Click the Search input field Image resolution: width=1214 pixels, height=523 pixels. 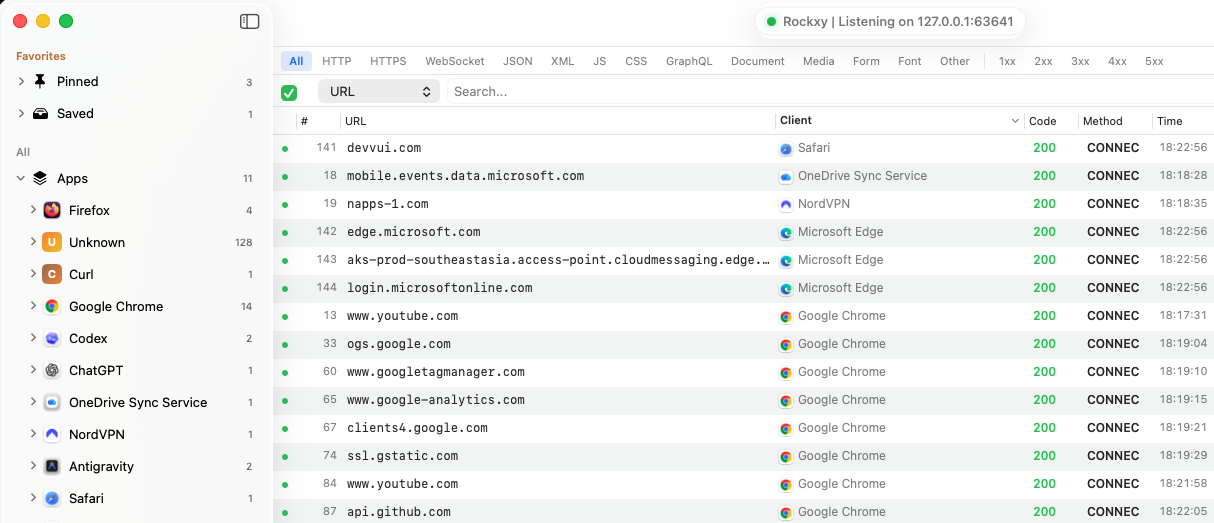click(x=828, y=91)
